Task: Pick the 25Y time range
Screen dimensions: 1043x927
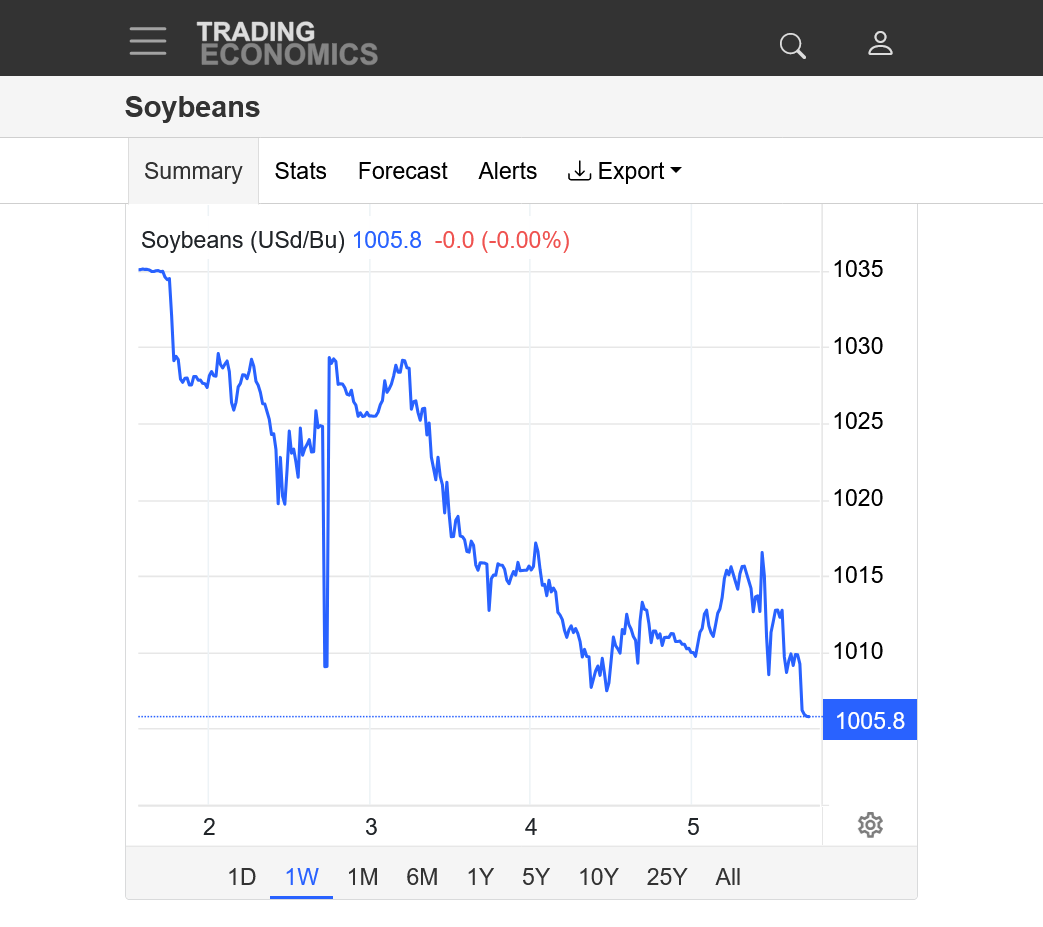Action: tap(666, 877)
